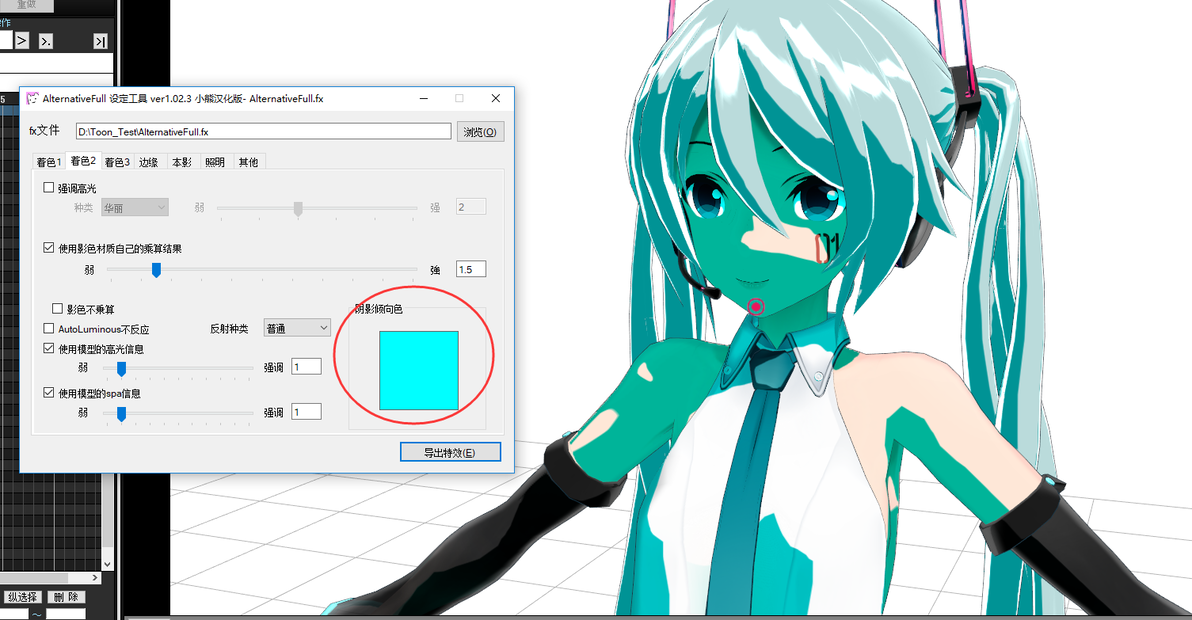Click timeline horizontal scrollbar right arrow
Viewport: 1192px width, 620px height.
point(95,578)
